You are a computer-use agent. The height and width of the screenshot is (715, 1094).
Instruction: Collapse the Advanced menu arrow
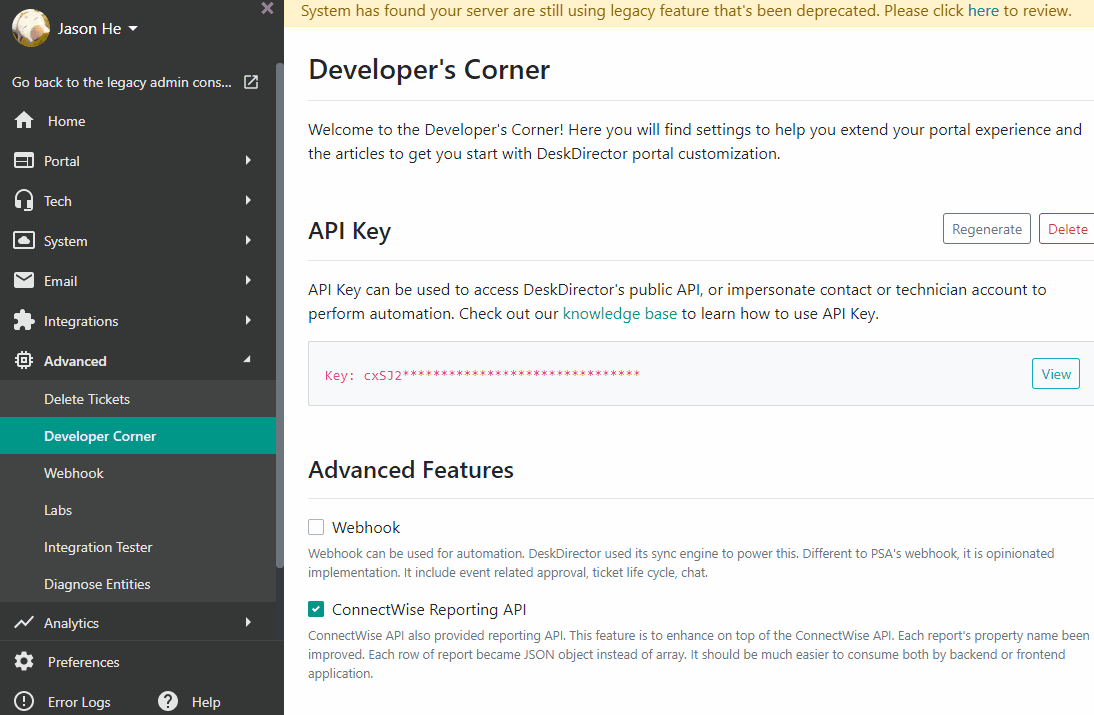coord(248,359)
